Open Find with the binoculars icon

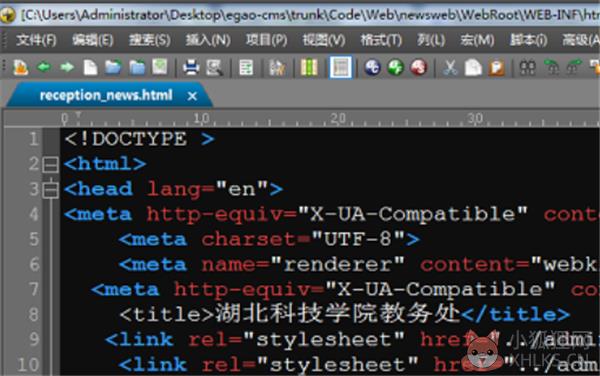(x=528, y=68)
